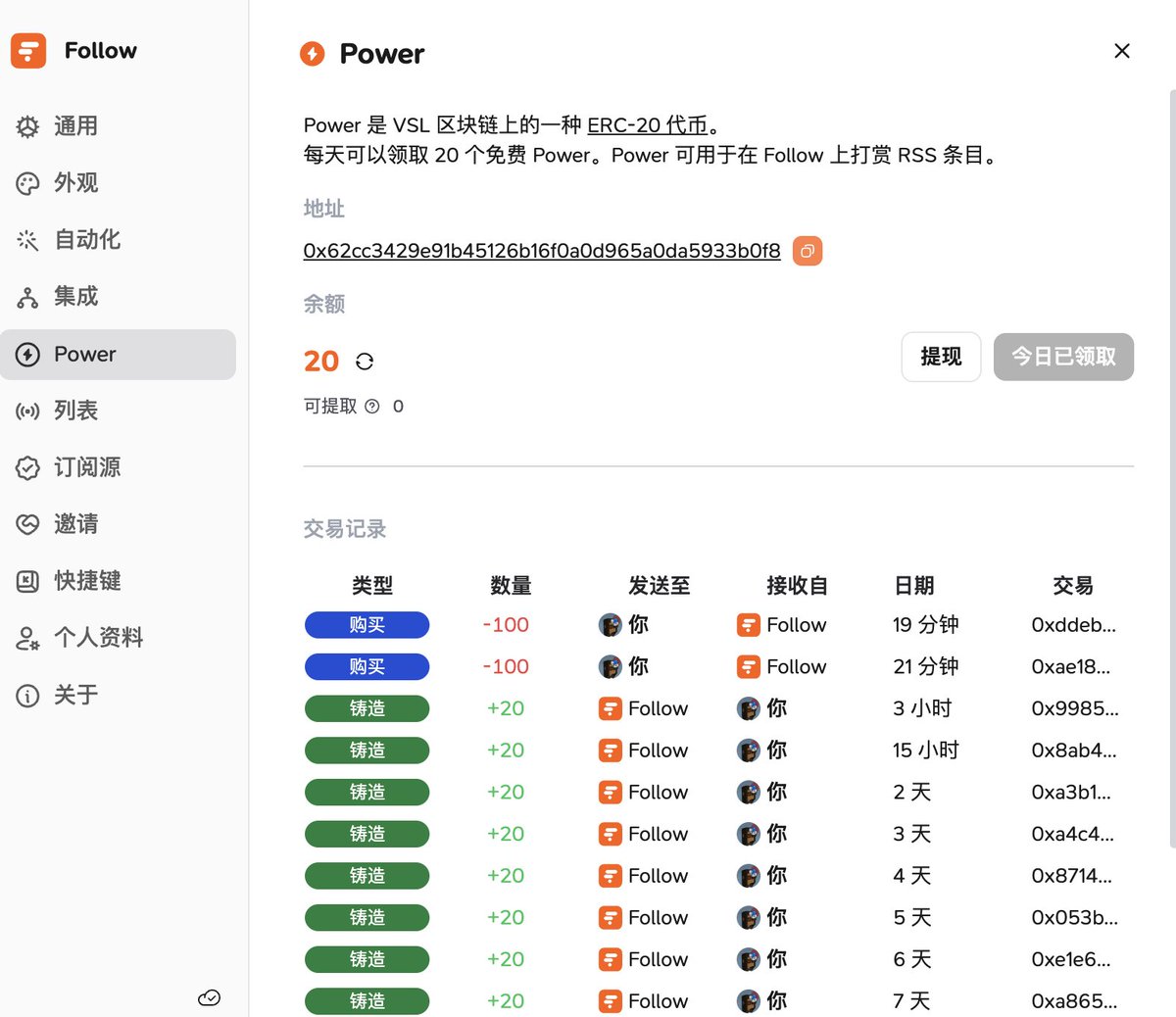This screenshot has width=1176, height=1017.
Task: Open transaction 0x8714...
Action: coord(1071,876)
